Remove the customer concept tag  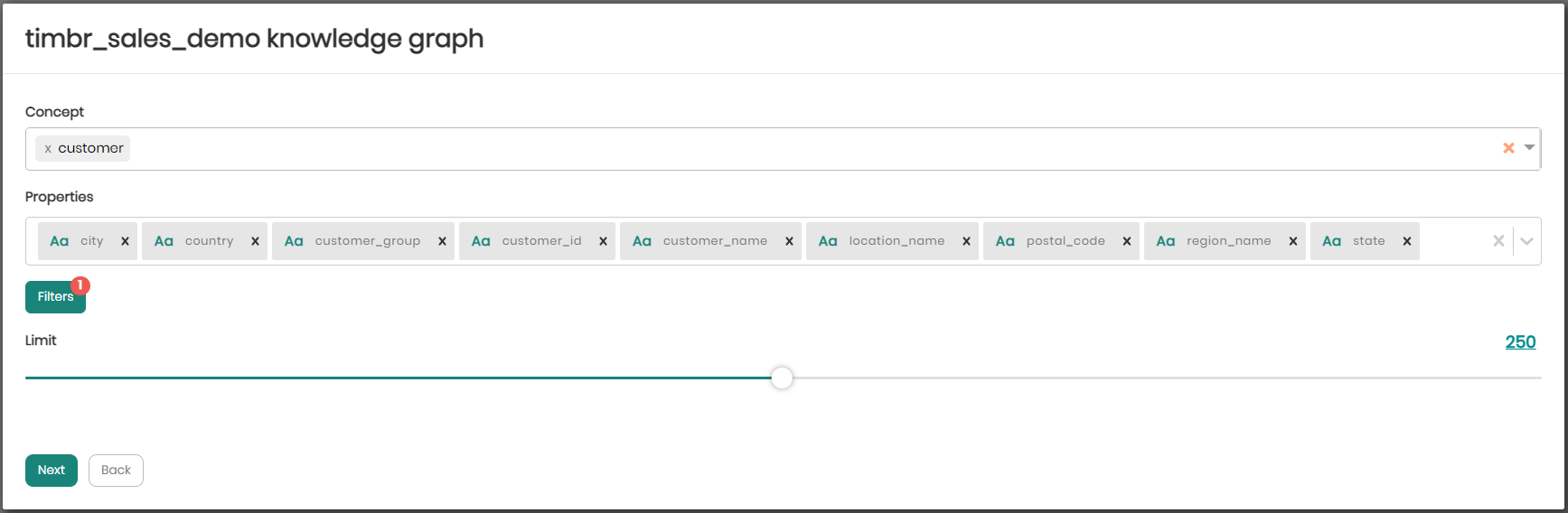pos(48,149)
